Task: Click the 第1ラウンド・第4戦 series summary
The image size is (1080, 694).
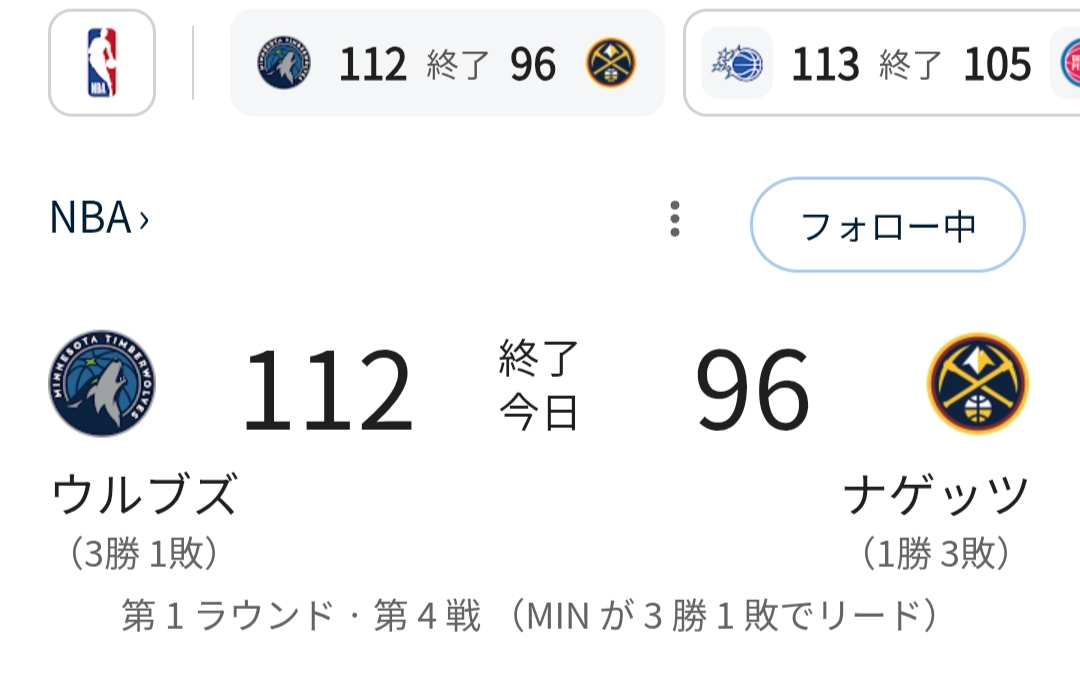Action: coord(530,616)
